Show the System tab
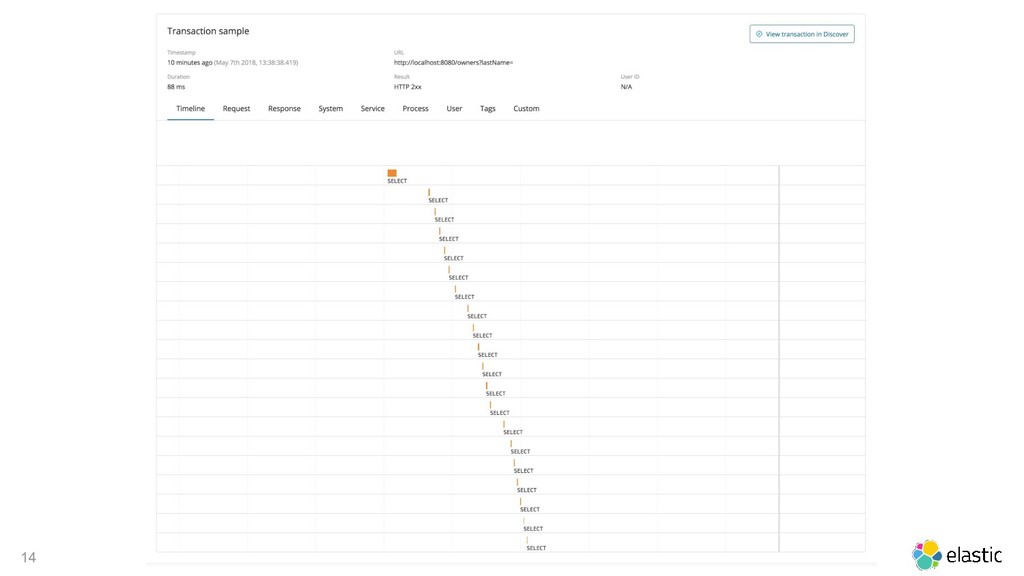This screenshot has height=576, width=1024. coord(330,108)
